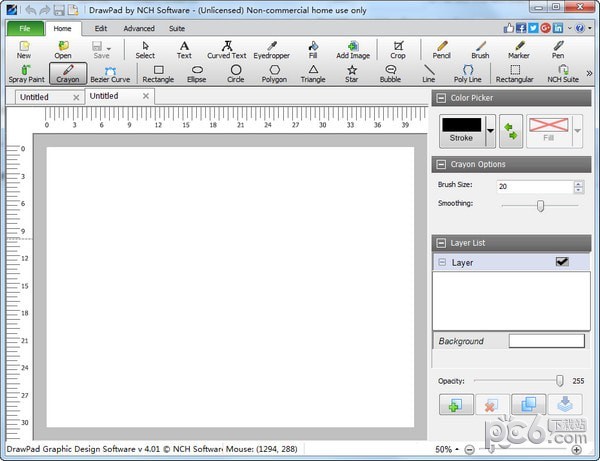Collapse the Layer List panel
The height and width of the screenshot is (461, 600).
(x=441, y=242)
